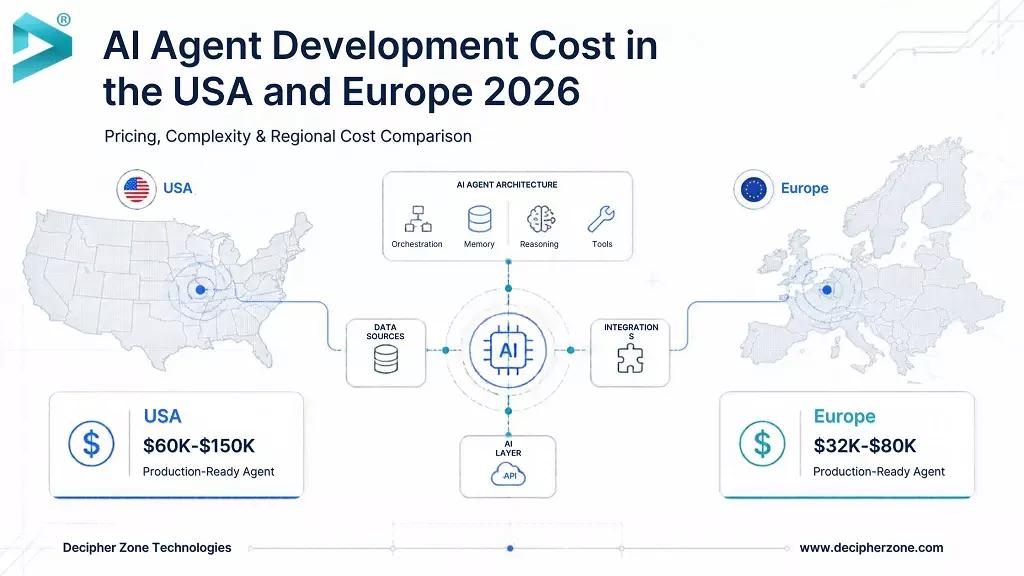The height and width of the screenshot is (576, 1024).
Task: Click the AI Layer cloud API icon
Action: (508, 474)
